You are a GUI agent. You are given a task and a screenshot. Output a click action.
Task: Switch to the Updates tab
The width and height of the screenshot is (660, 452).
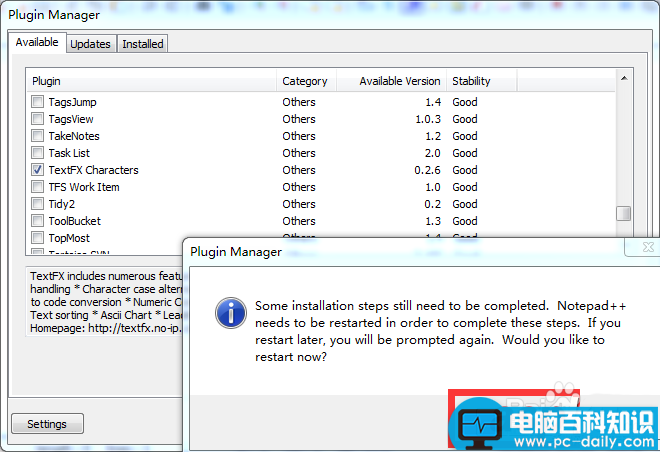pos(90,44)
